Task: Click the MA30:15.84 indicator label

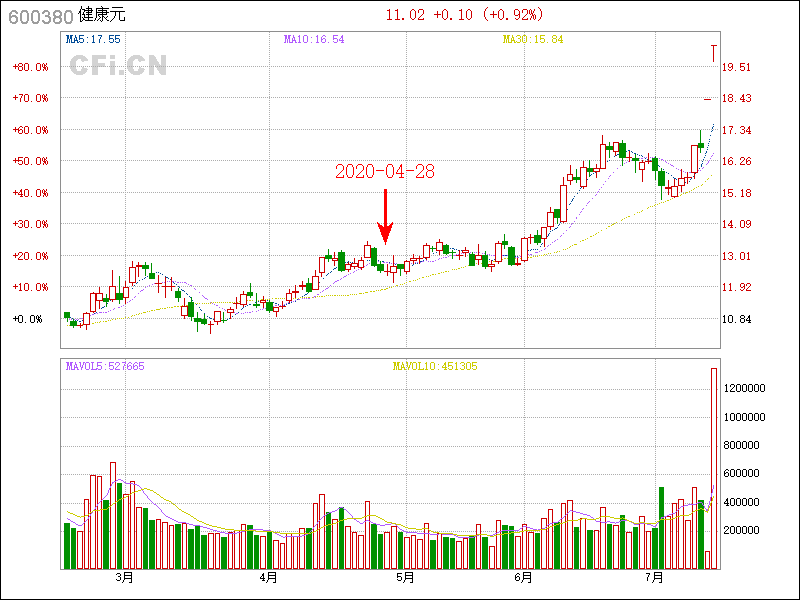Action: pos(533,40)
